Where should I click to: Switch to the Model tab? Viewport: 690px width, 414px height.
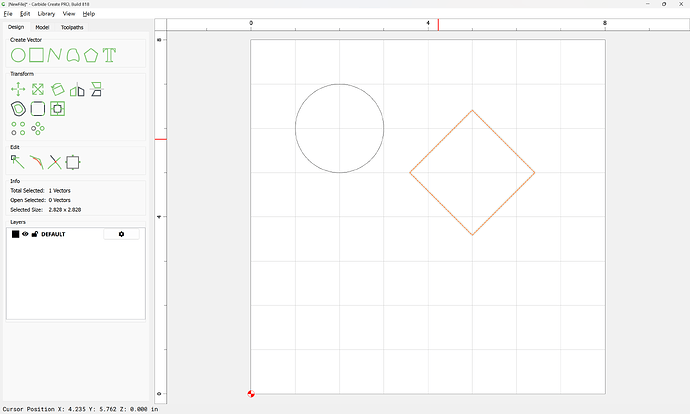point(42,27)
